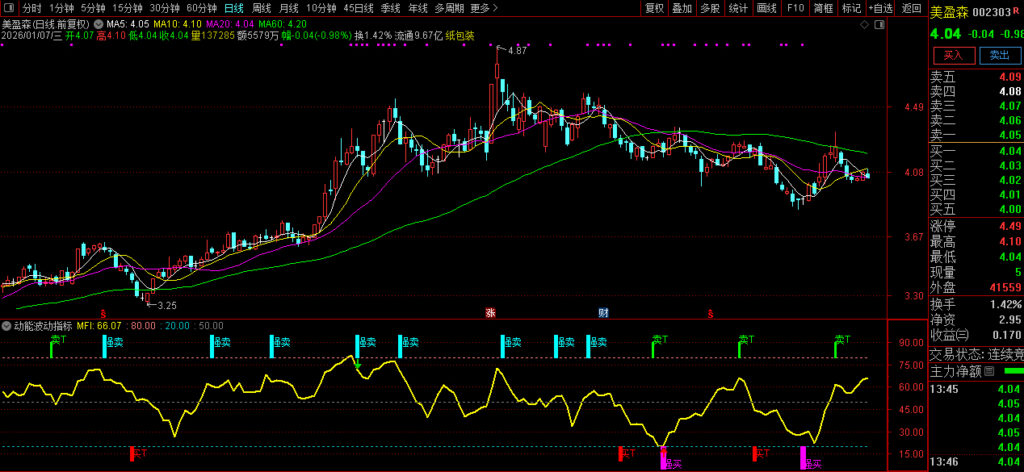Toggle 叠加 overlay mode

(x=681, y=8)
